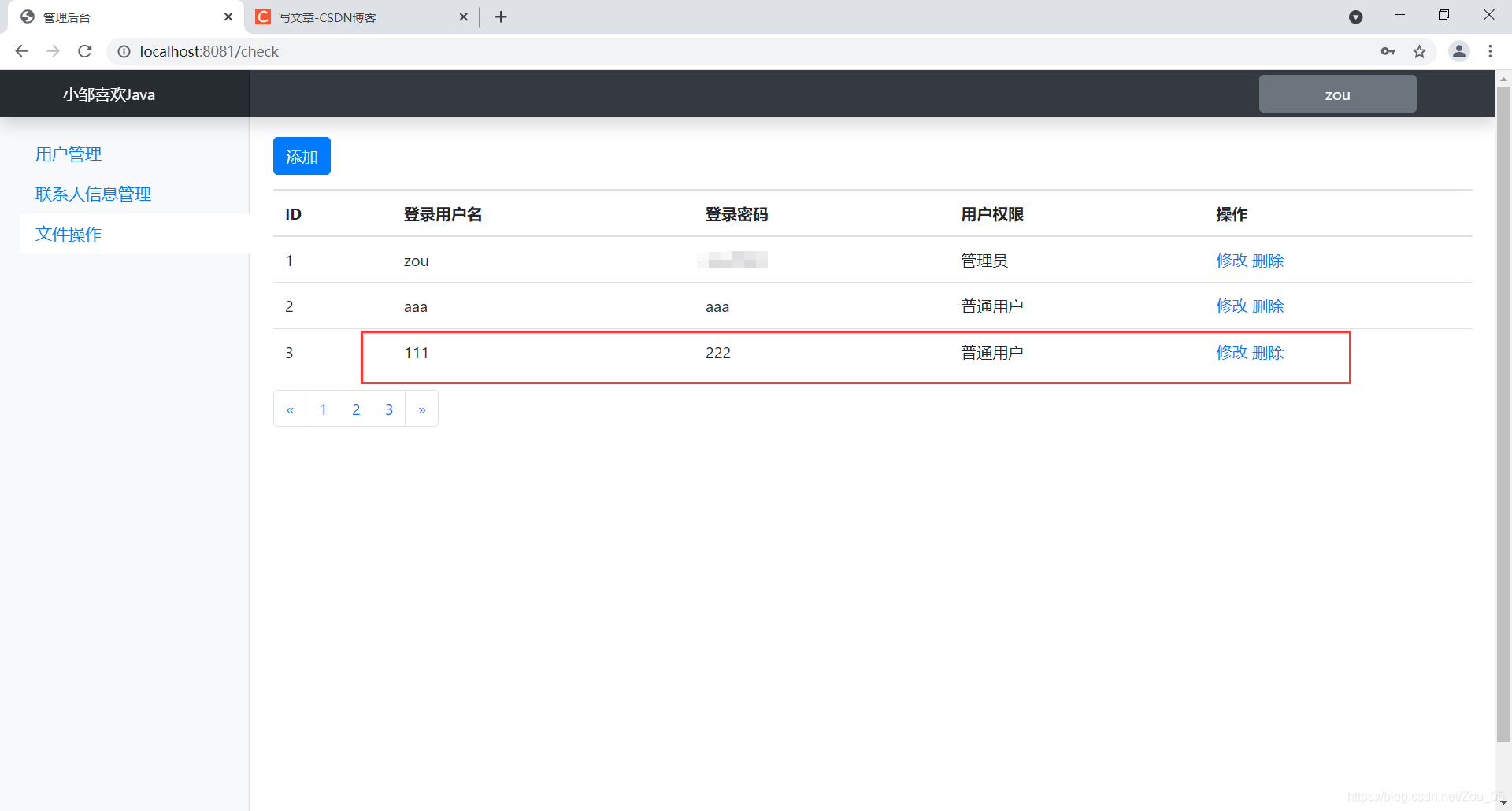Go to previous page with « button
Viewport: 1512px width, 811px height.
290,409
